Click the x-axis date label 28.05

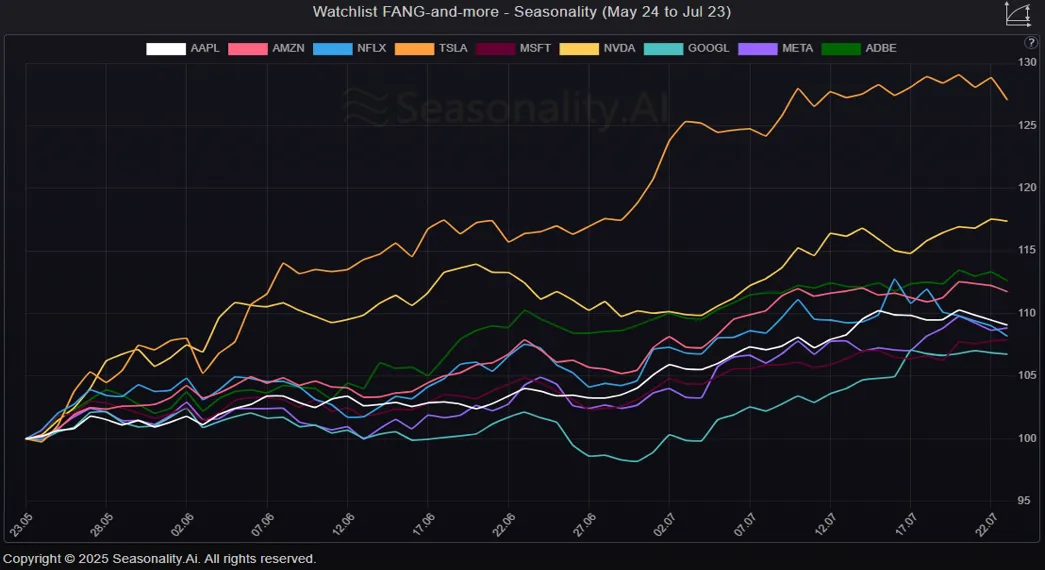click(101, 525)
